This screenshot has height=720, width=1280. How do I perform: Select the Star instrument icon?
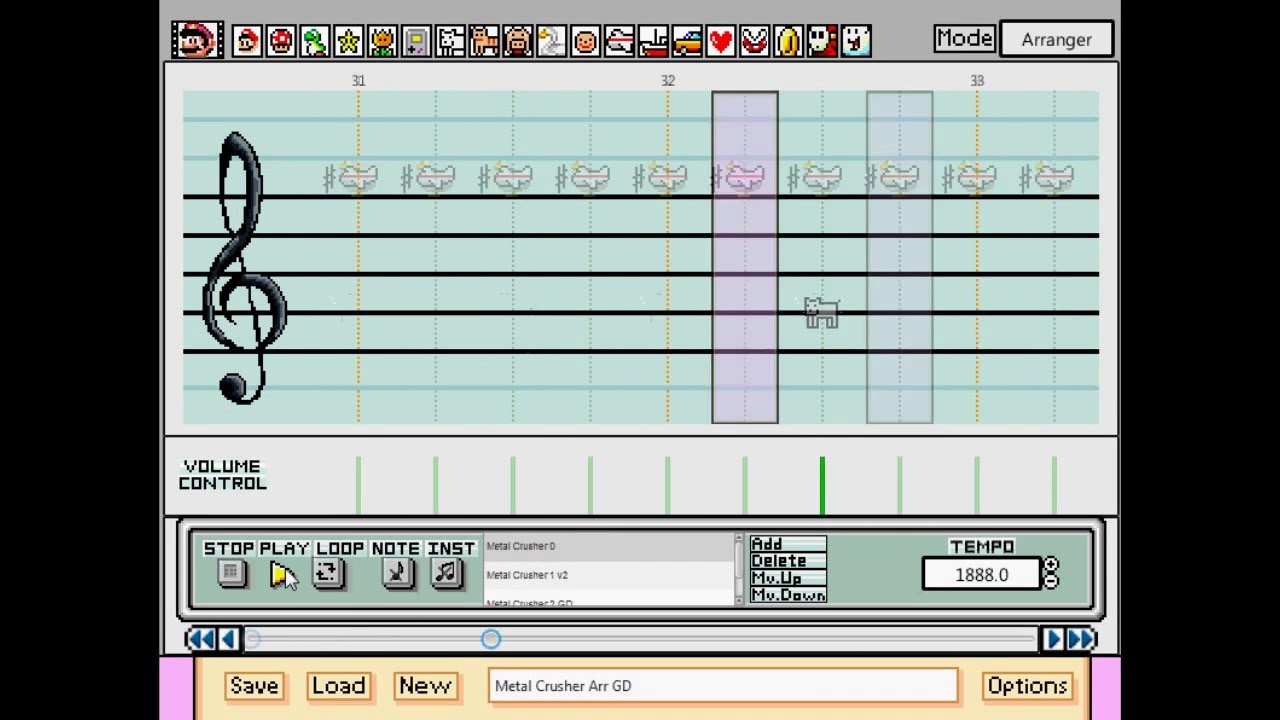(349, 41)
